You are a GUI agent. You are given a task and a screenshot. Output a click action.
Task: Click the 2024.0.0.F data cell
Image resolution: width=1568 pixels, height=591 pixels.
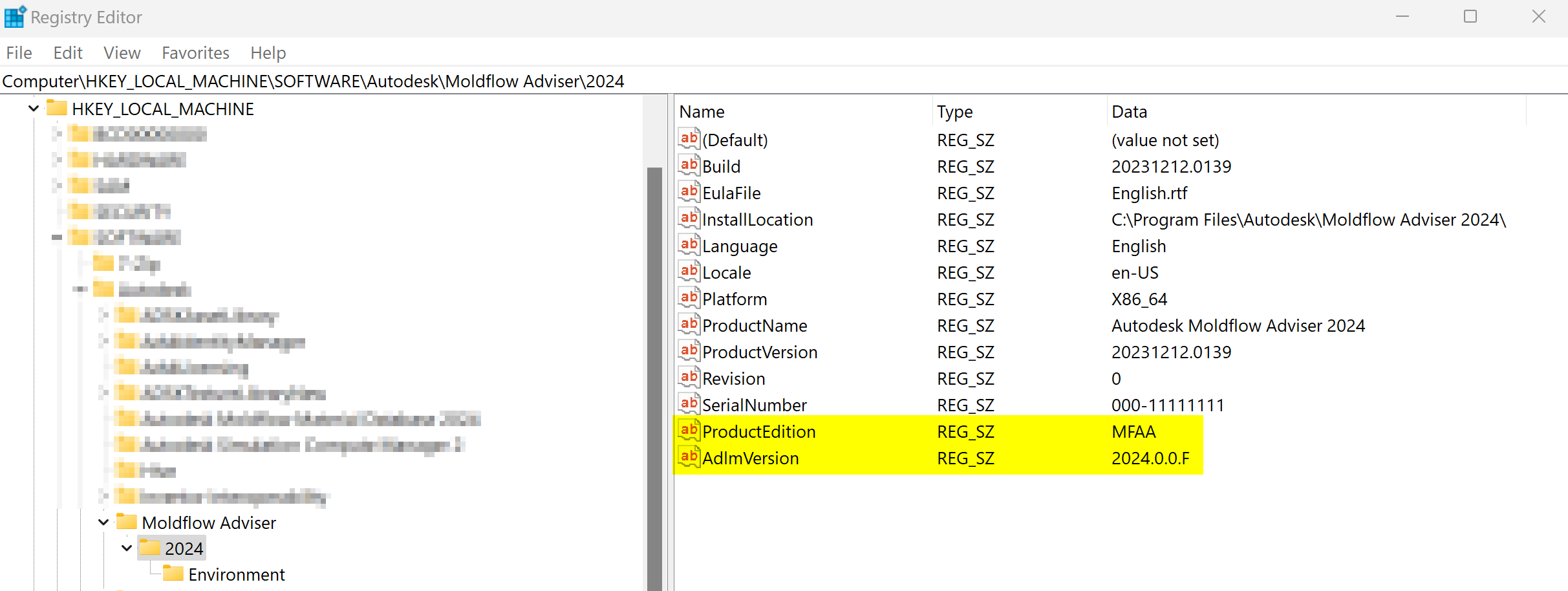(x=1150, y=458)
